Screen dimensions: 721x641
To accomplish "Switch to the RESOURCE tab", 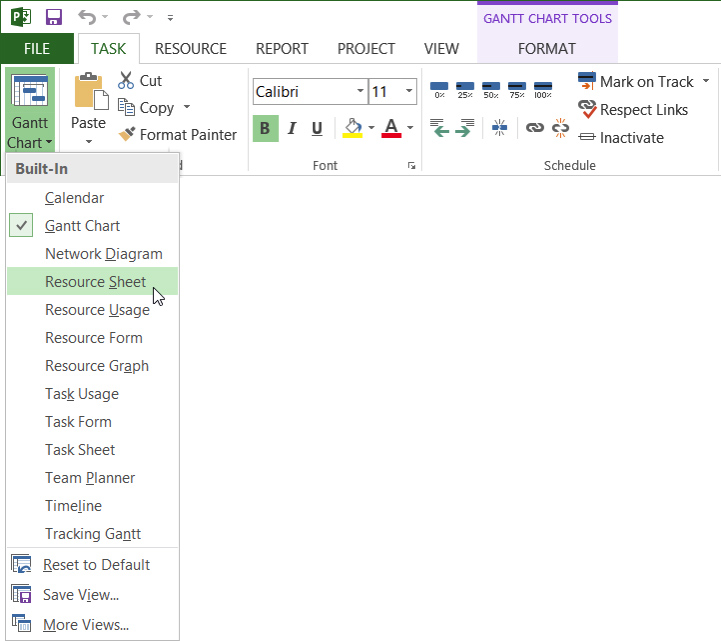I will point(190,49).
